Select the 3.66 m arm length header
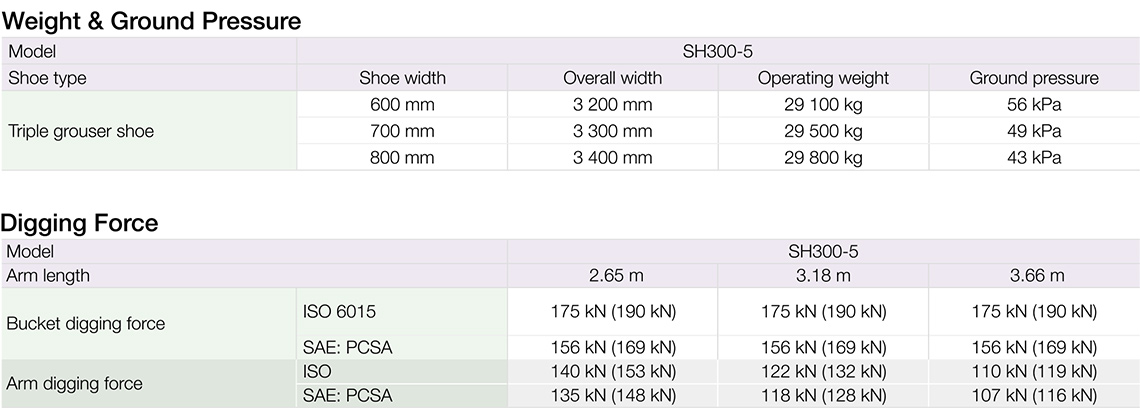Viewport: 1140px width, 408px height. (1036, 276)
